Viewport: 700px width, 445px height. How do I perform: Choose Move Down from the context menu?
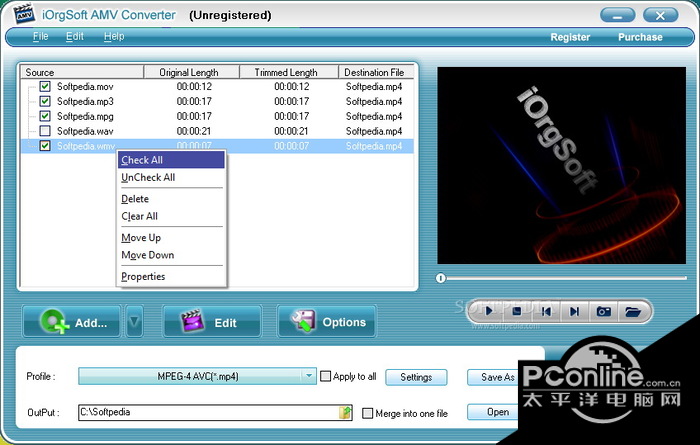[x=147, y=255]
